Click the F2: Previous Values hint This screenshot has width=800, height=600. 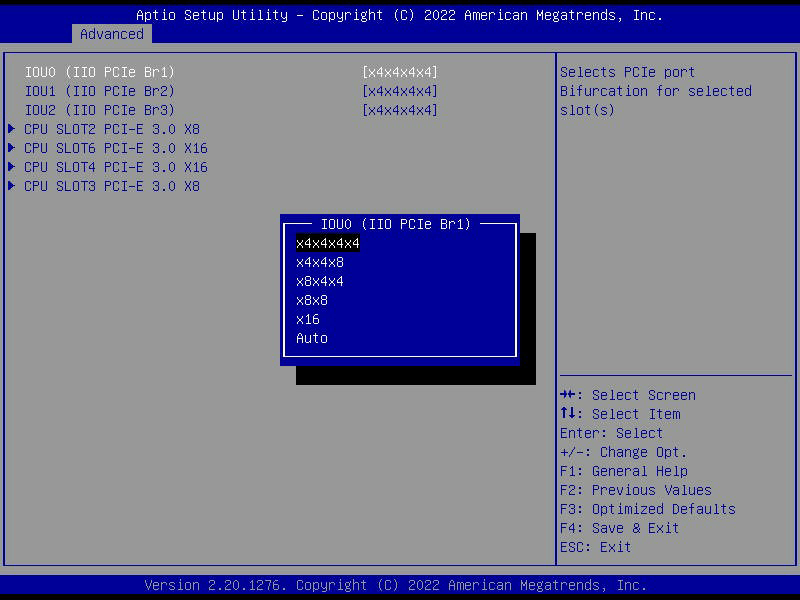(635, 490)
